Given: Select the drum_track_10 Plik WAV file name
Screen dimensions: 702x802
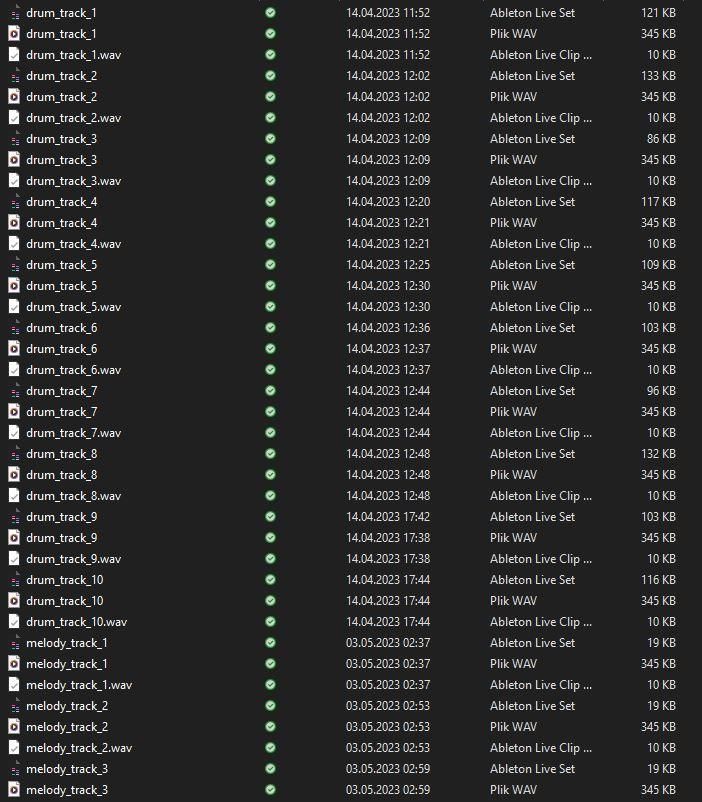Looking at the screenshot, I should click(64, 600).
